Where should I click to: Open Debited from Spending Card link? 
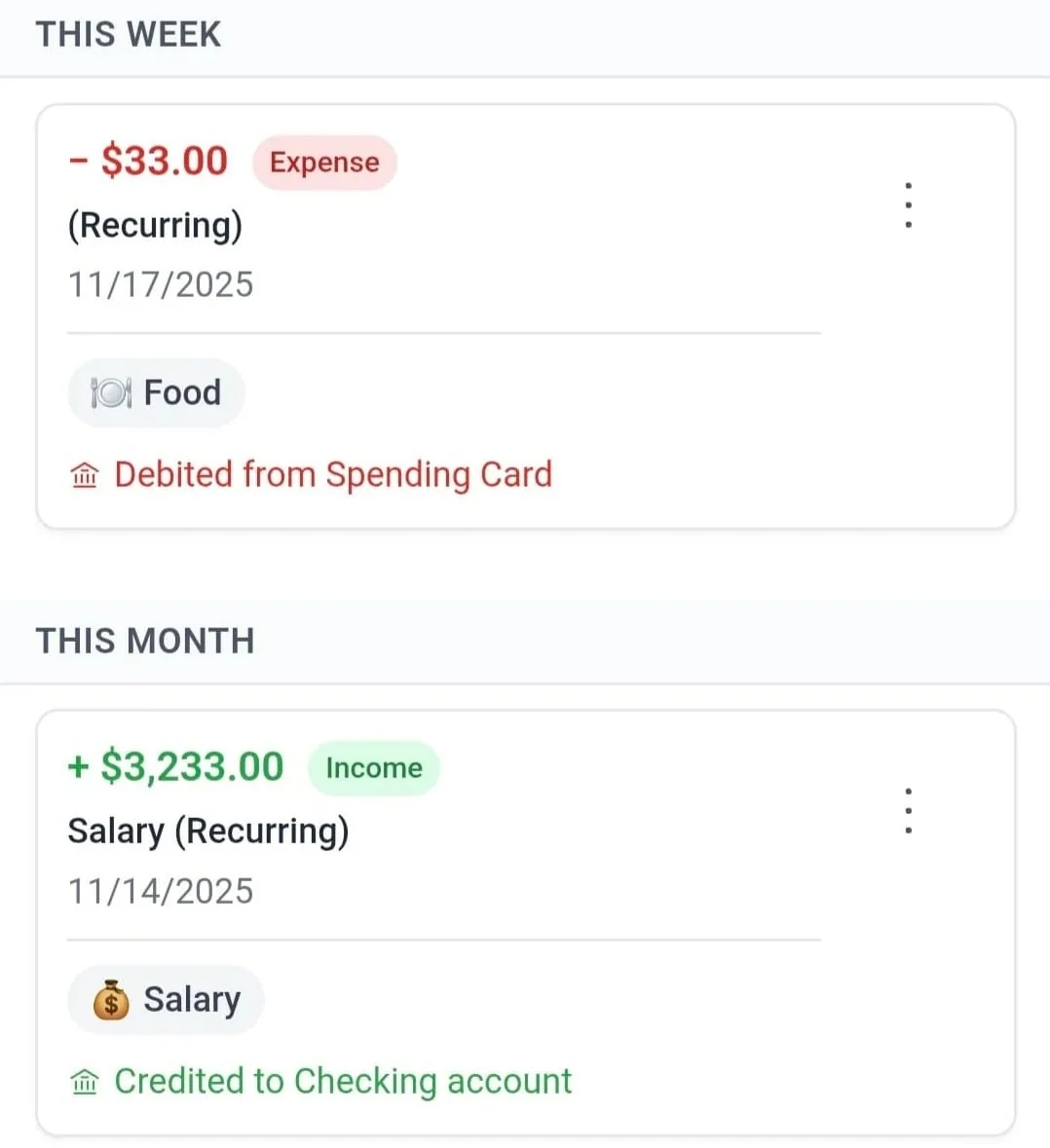tap(333, 475)
